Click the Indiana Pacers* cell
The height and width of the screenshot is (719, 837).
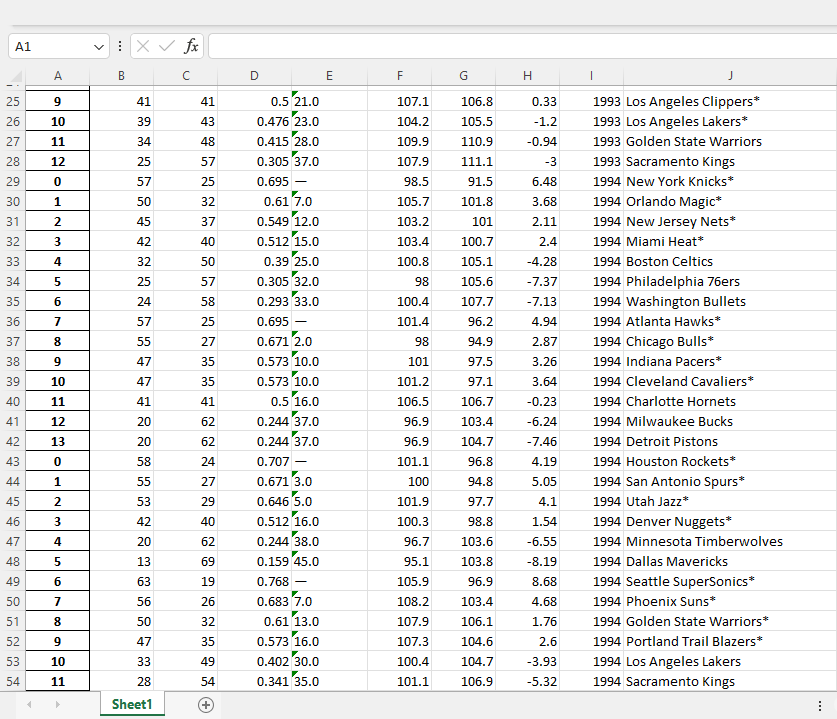click(730, 361)
